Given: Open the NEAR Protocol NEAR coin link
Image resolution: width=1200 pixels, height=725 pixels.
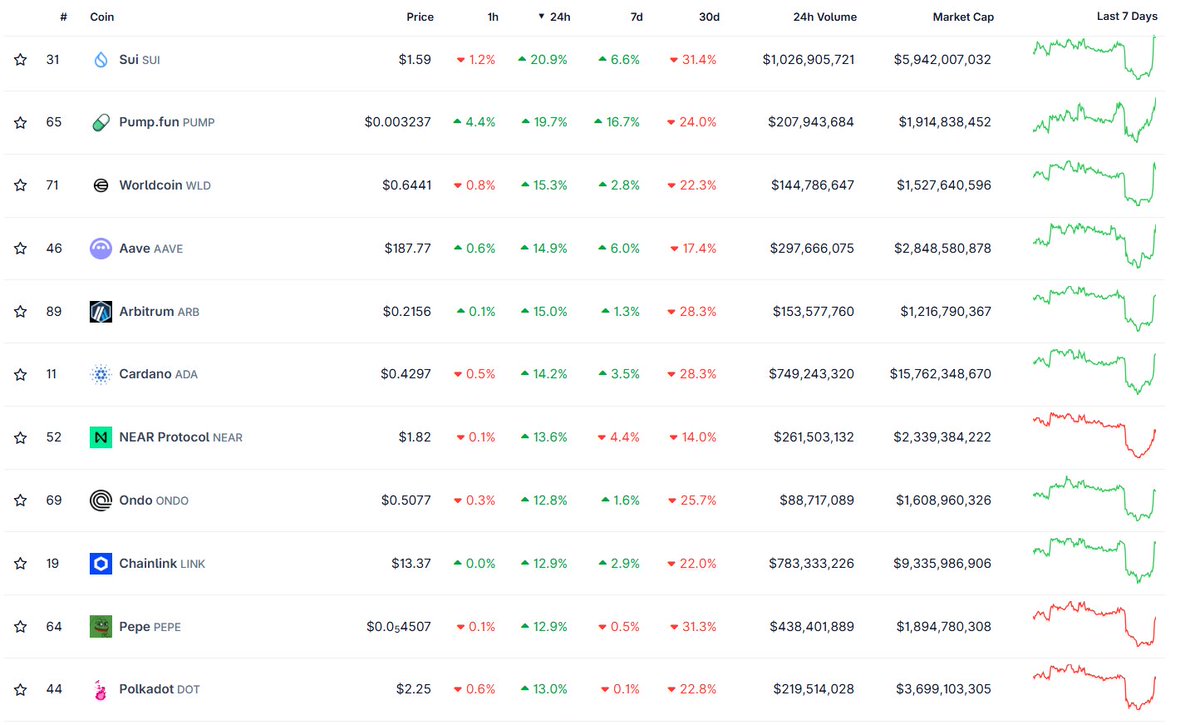Looking at the screenshot, I should pyautogui.click(x=181, y=437).
